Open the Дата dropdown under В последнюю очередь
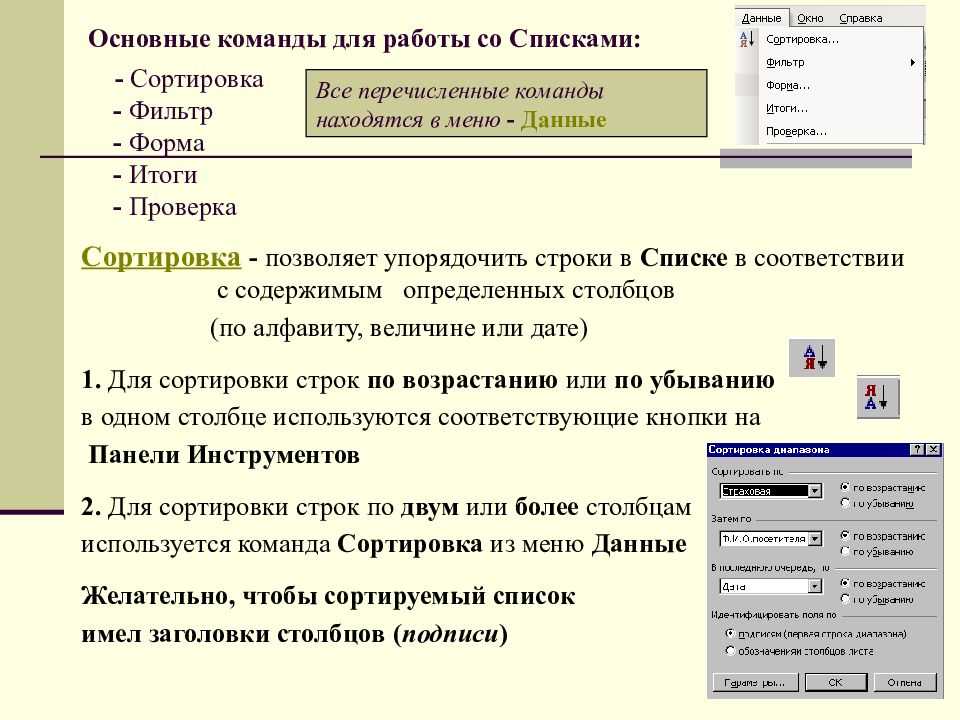 point(814,587)
